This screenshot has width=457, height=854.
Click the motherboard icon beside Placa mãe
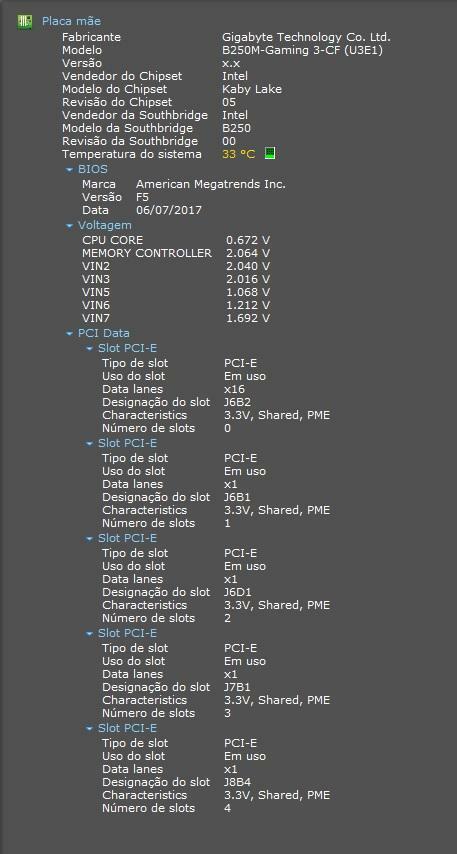(x=25, y=22)
